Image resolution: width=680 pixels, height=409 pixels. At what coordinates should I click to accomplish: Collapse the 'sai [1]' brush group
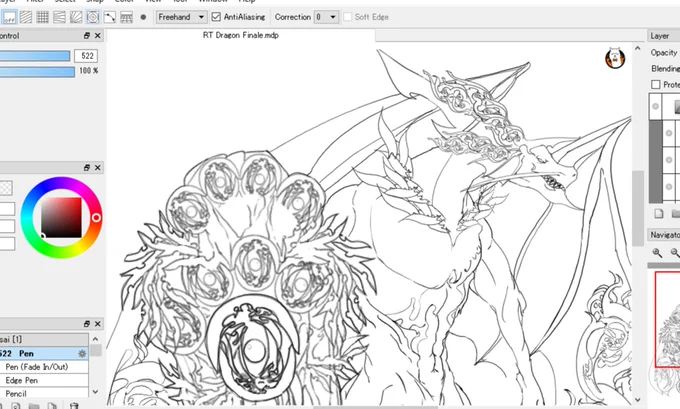(43, 339)
